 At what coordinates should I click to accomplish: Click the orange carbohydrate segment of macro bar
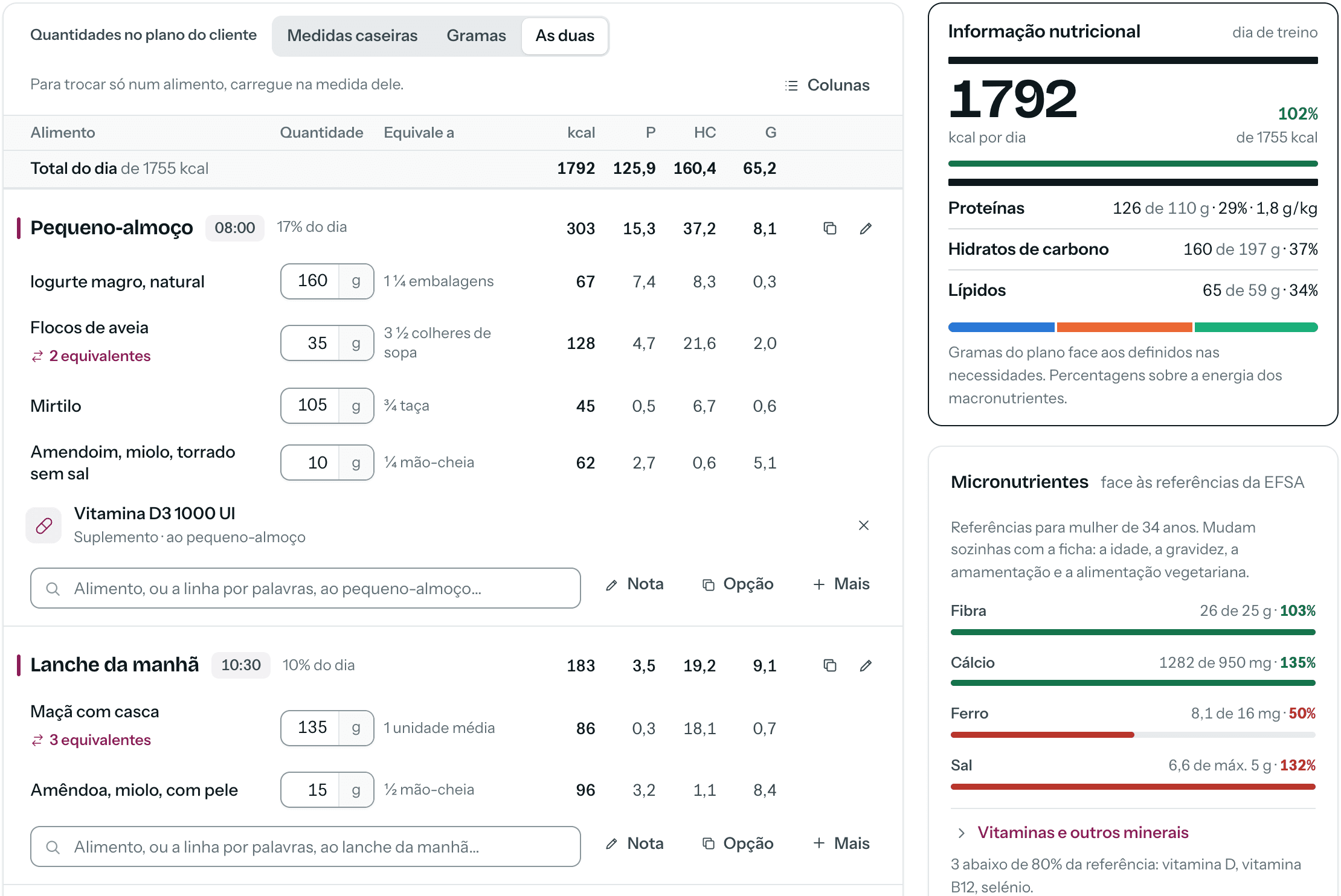coord(1125,327)
